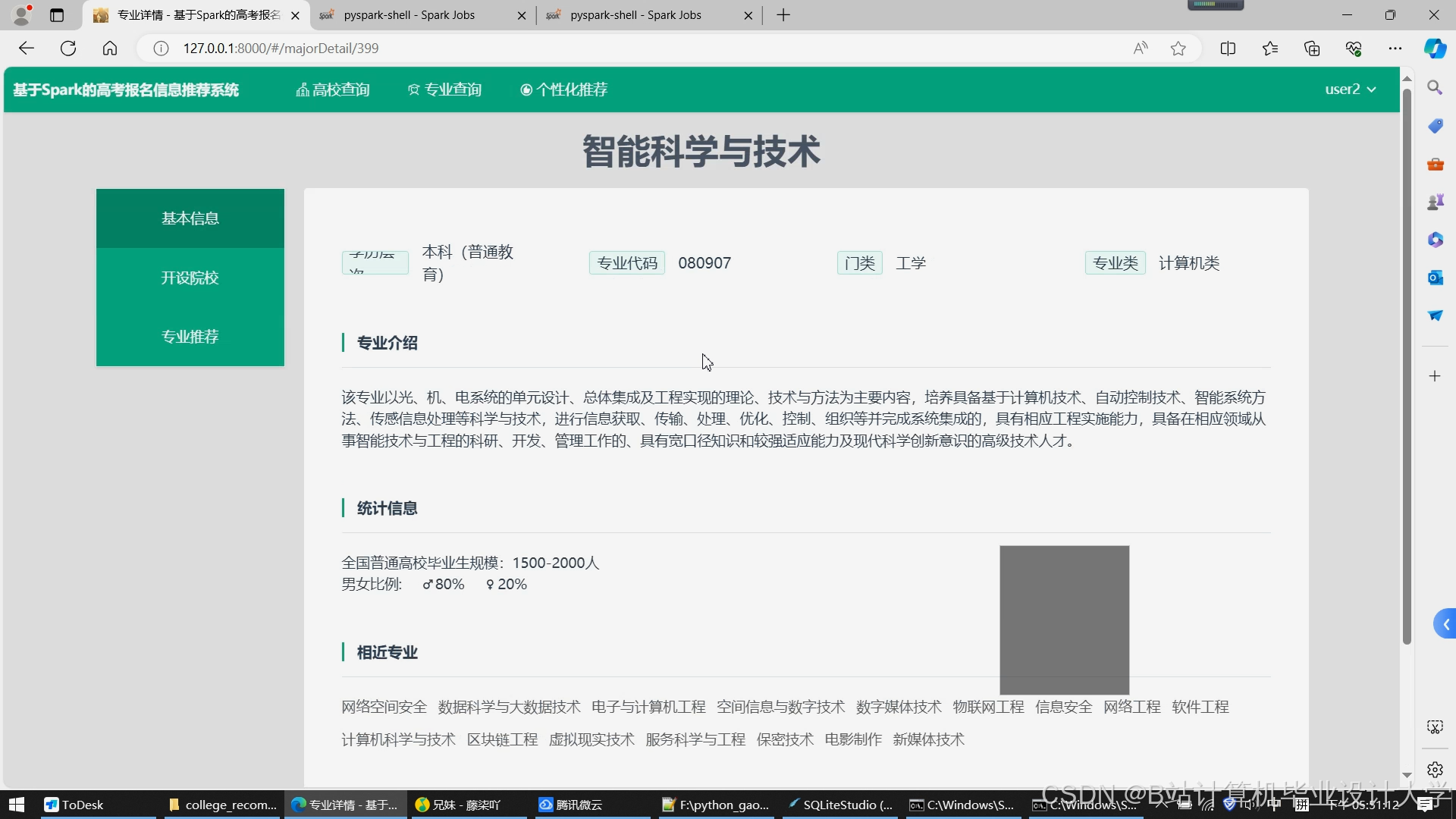Switch to 开设院校 side tab

[x=190, y=278]
